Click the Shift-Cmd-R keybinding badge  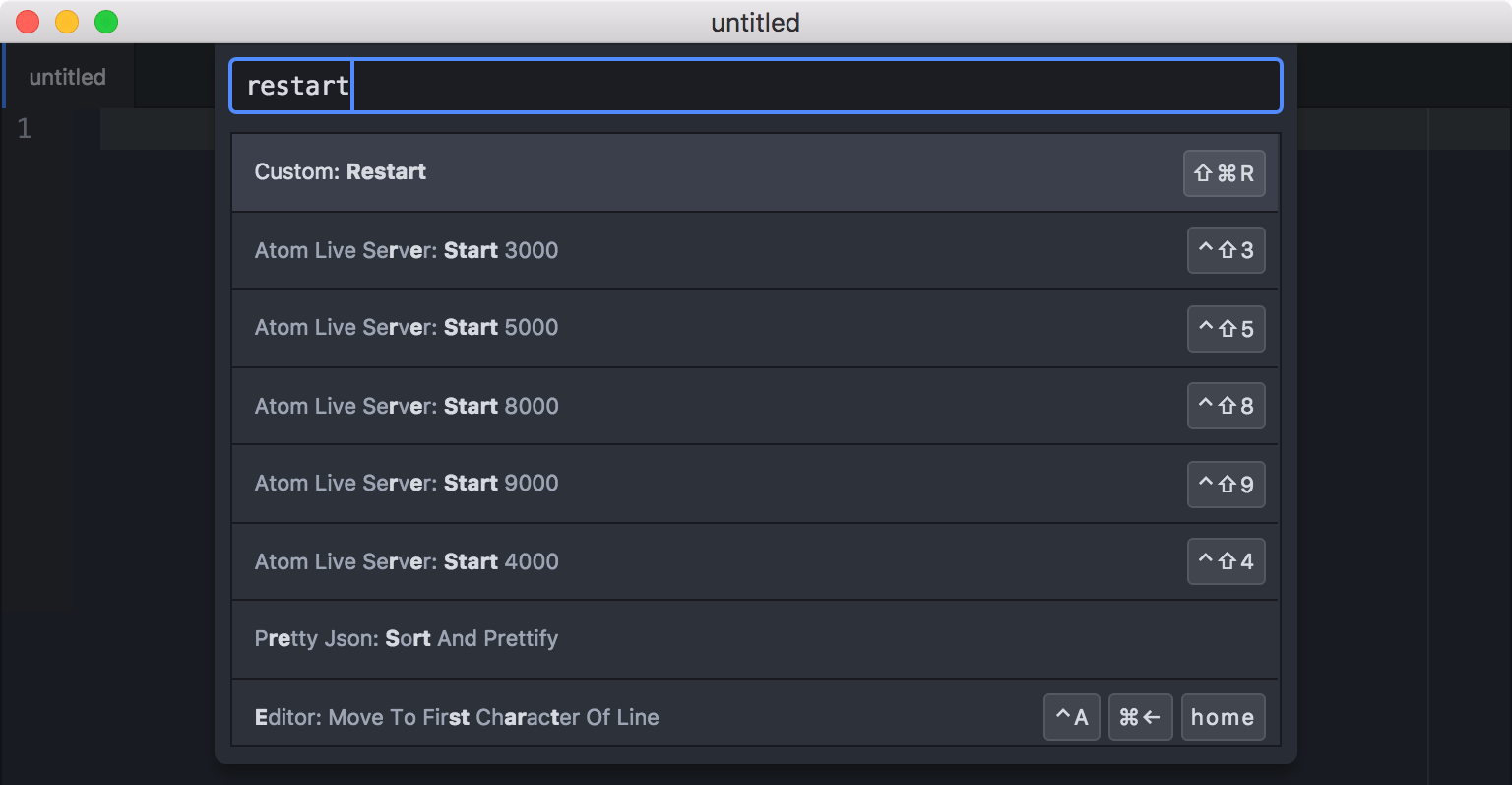pos(1224,173)
